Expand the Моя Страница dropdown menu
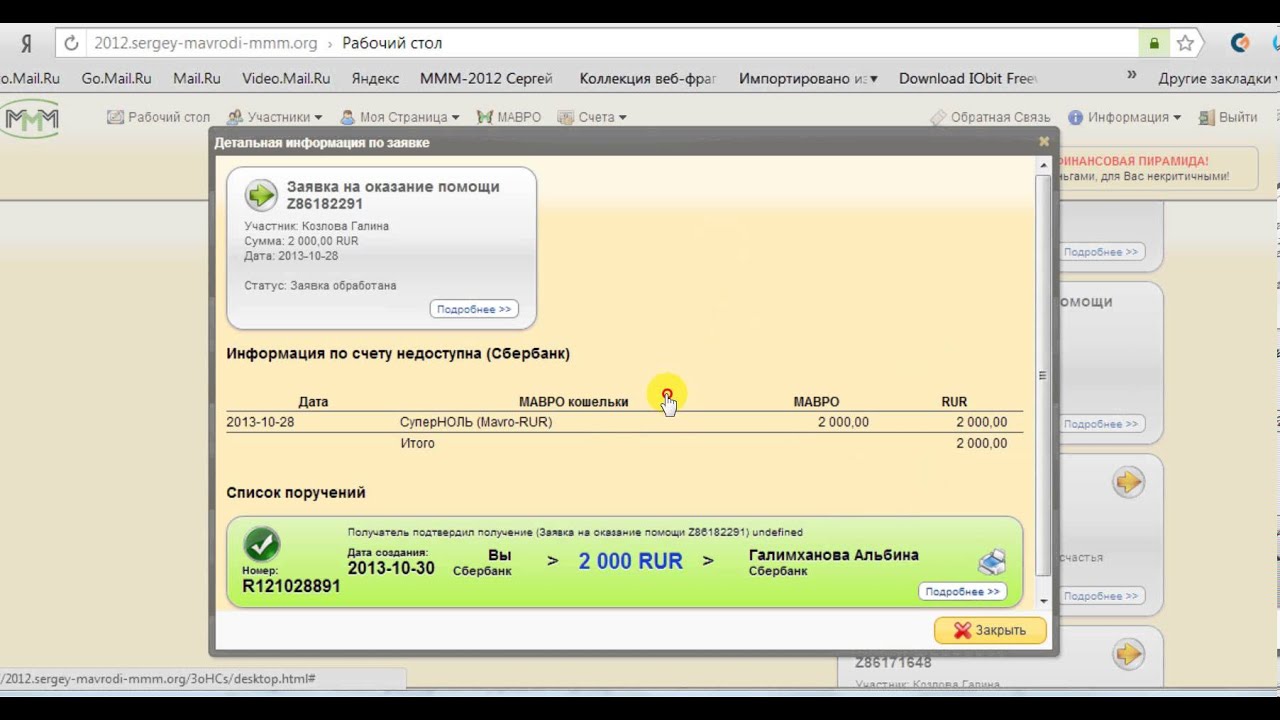This screenshot has height=720, width=1280. 400,117
